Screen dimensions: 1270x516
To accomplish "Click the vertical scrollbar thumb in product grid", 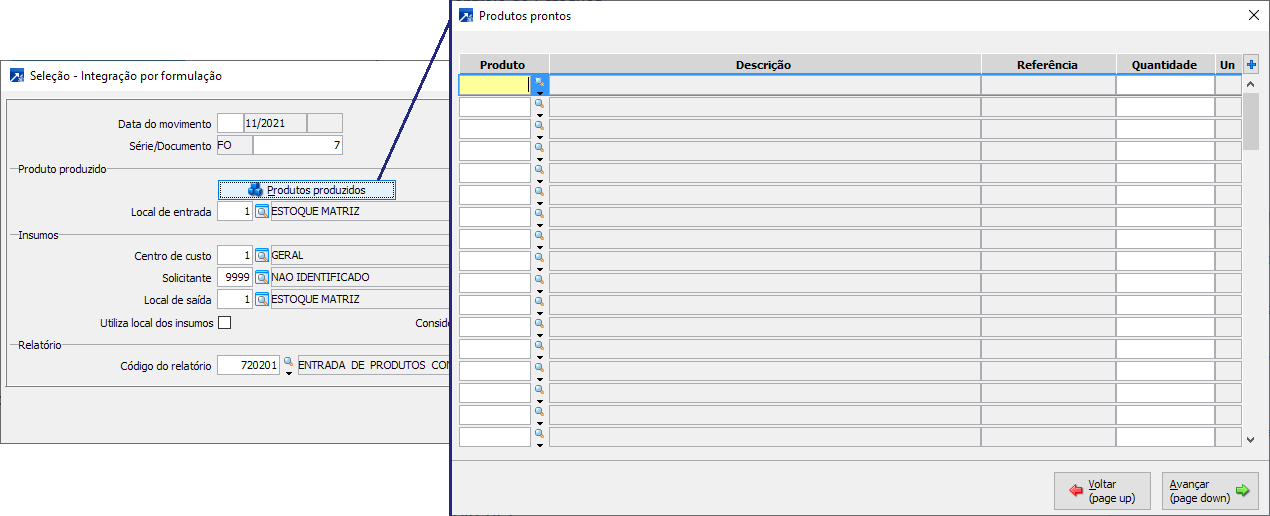I will (x=1251, y=121).
